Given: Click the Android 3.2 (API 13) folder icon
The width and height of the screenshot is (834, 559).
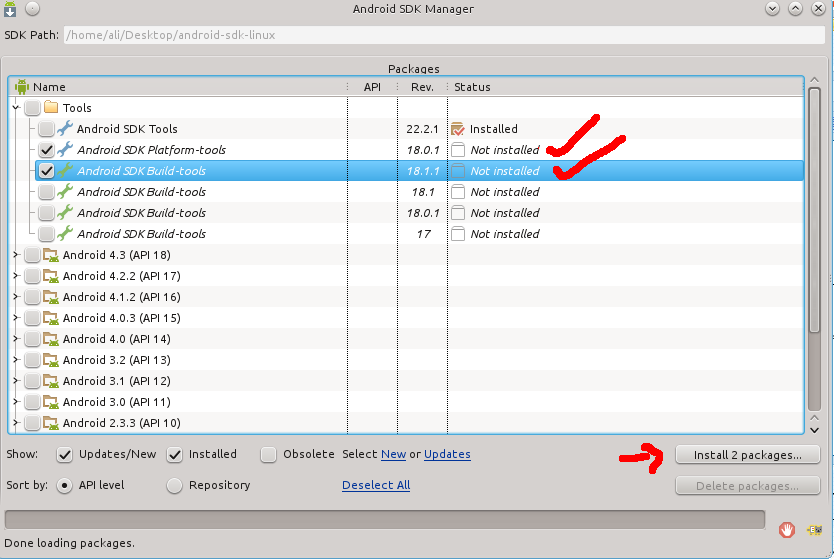Looking at the screenshot, I should [51, 360].
